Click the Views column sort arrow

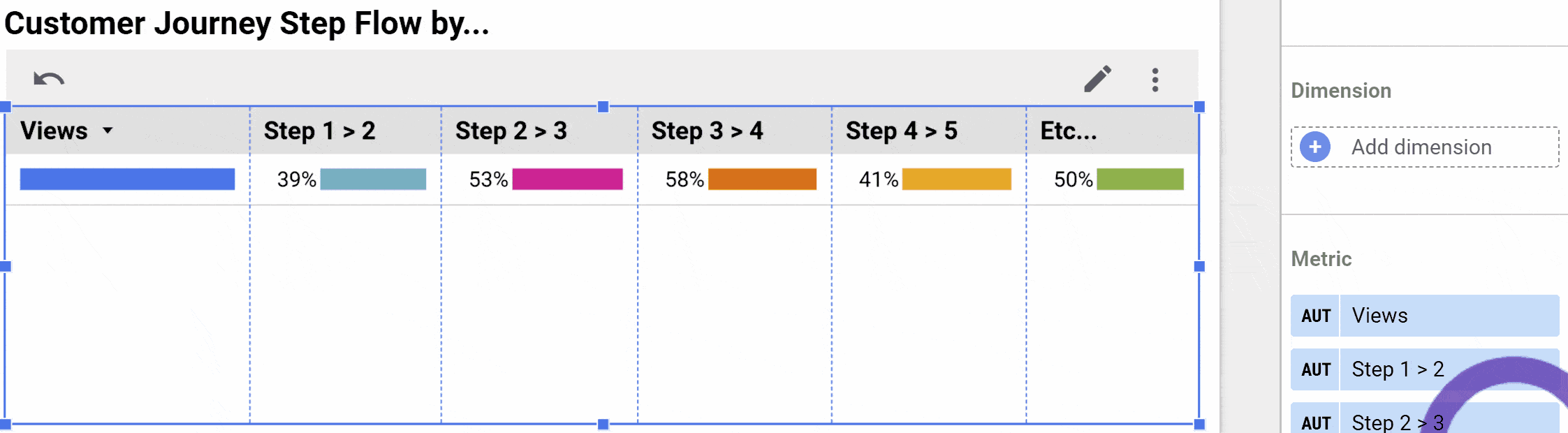tap(108, 131)
